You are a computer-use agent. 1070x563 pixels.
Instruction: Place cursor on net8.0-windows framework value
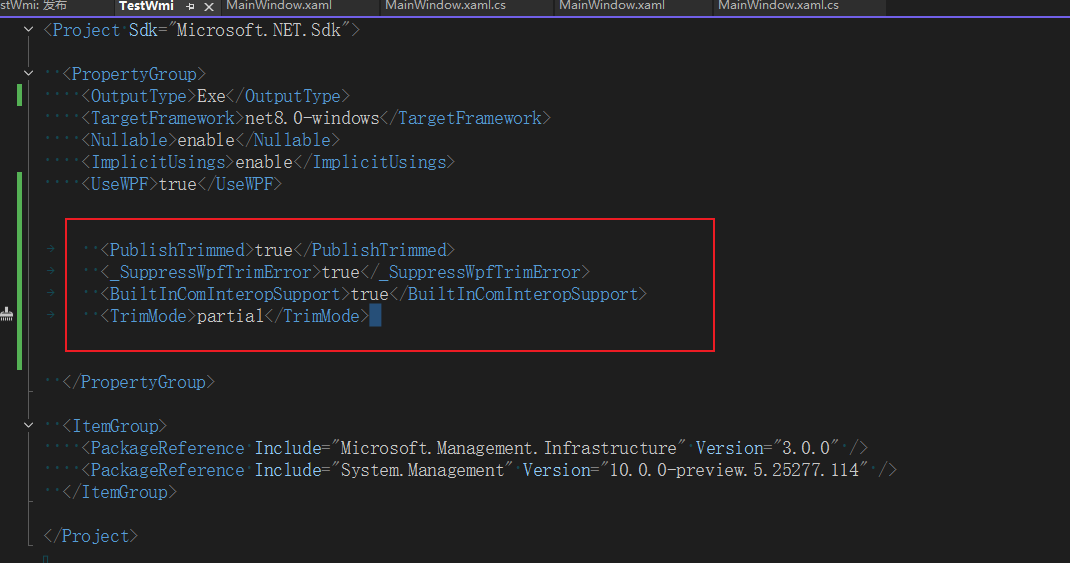[x=312, y=118]
